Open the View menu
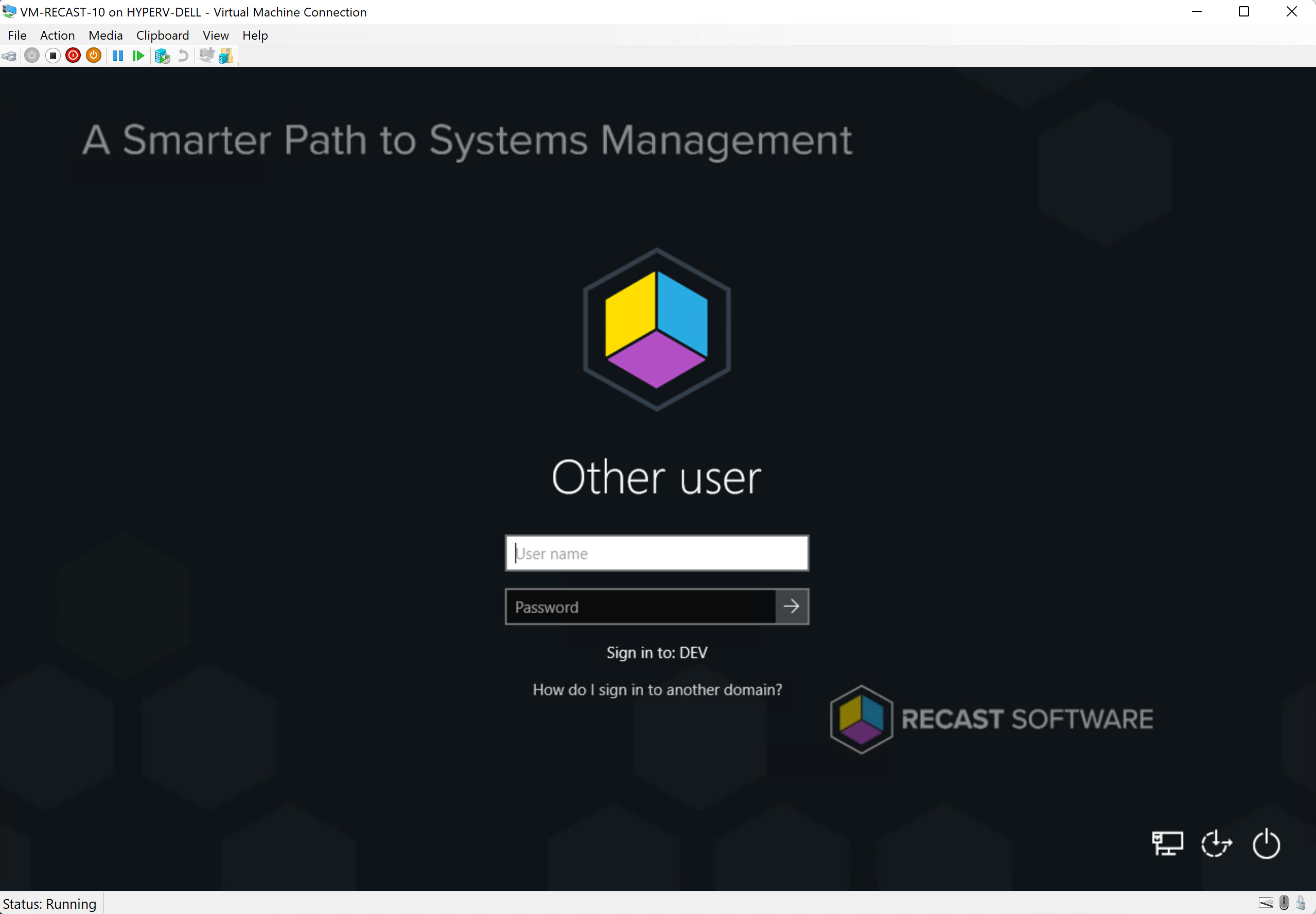This screenshot has width=1316, height=914. coord(216,36)
